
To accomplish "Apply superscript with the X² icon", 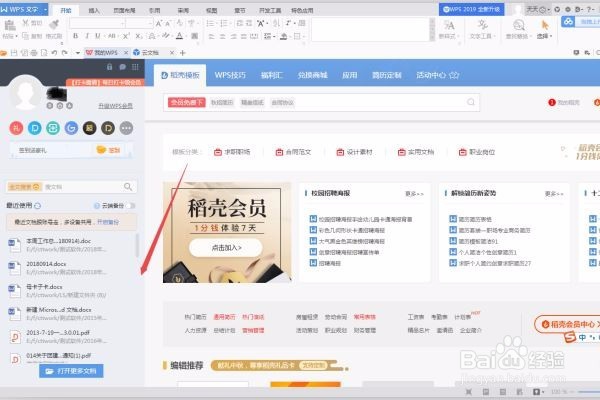I will (x=126, y=36).
